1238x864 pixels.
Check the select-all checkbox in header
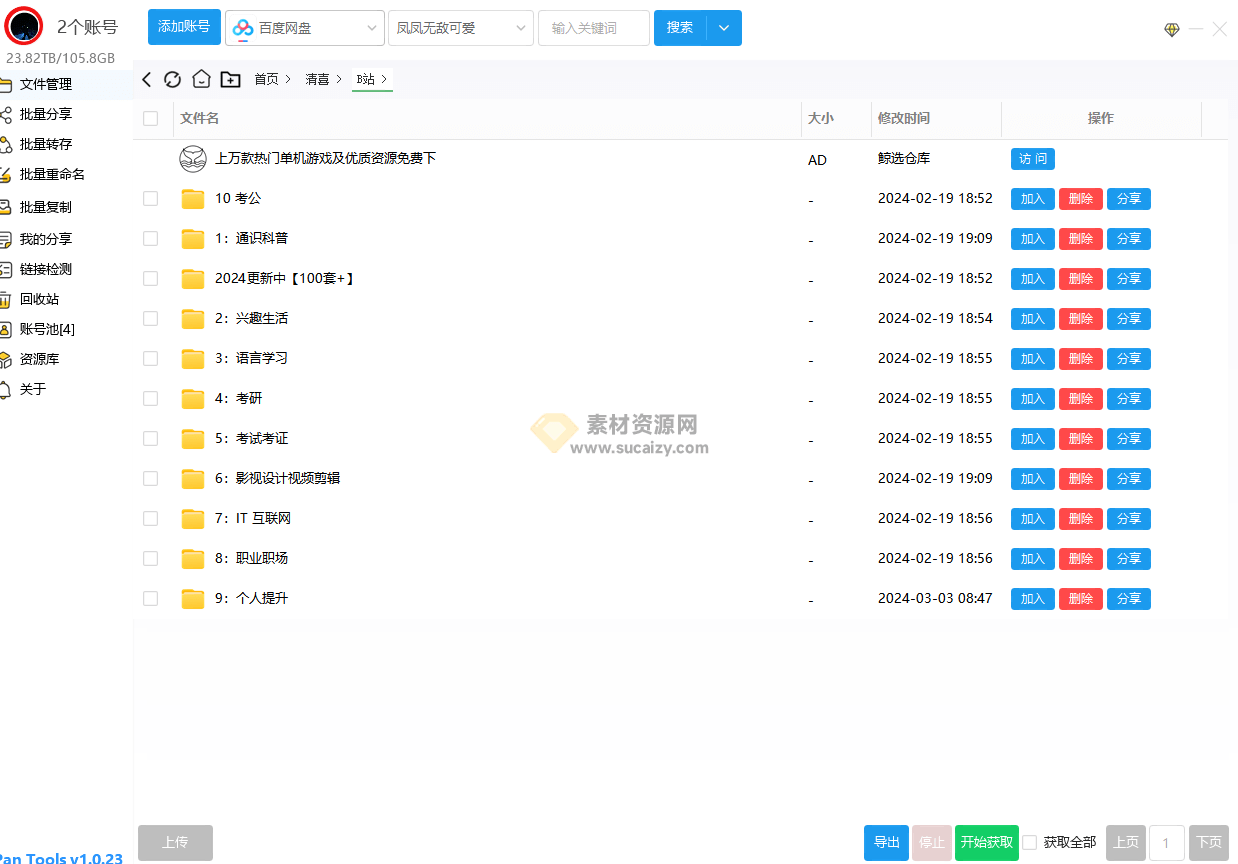point(150,117)
